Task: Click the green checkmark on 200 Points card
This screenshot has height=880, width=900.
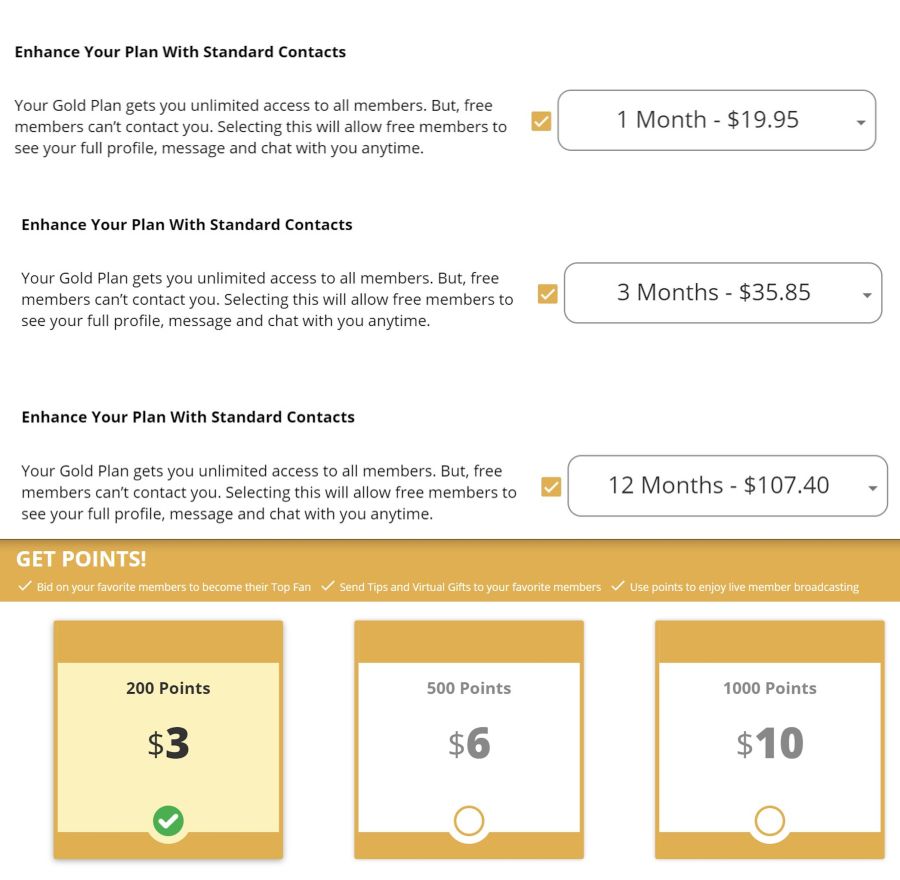Action: point(168,821)
